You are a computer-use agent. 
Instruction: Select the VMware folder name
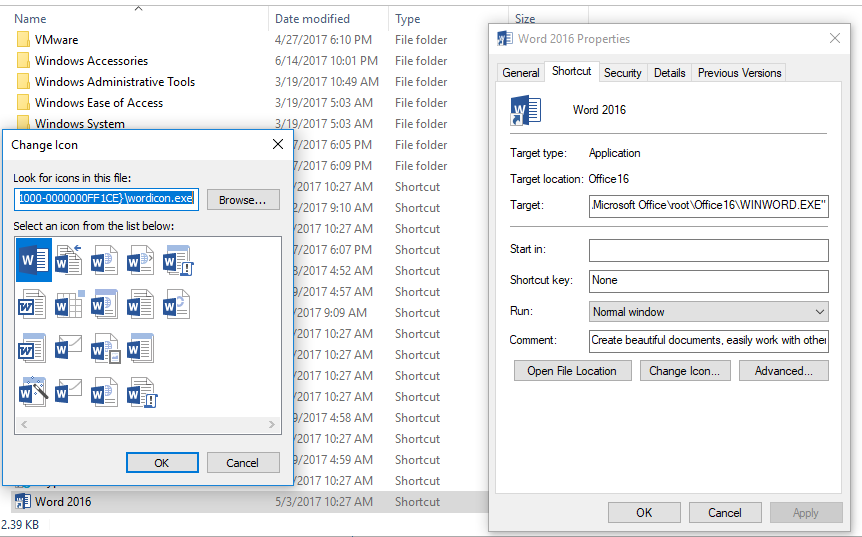(56, 40)
